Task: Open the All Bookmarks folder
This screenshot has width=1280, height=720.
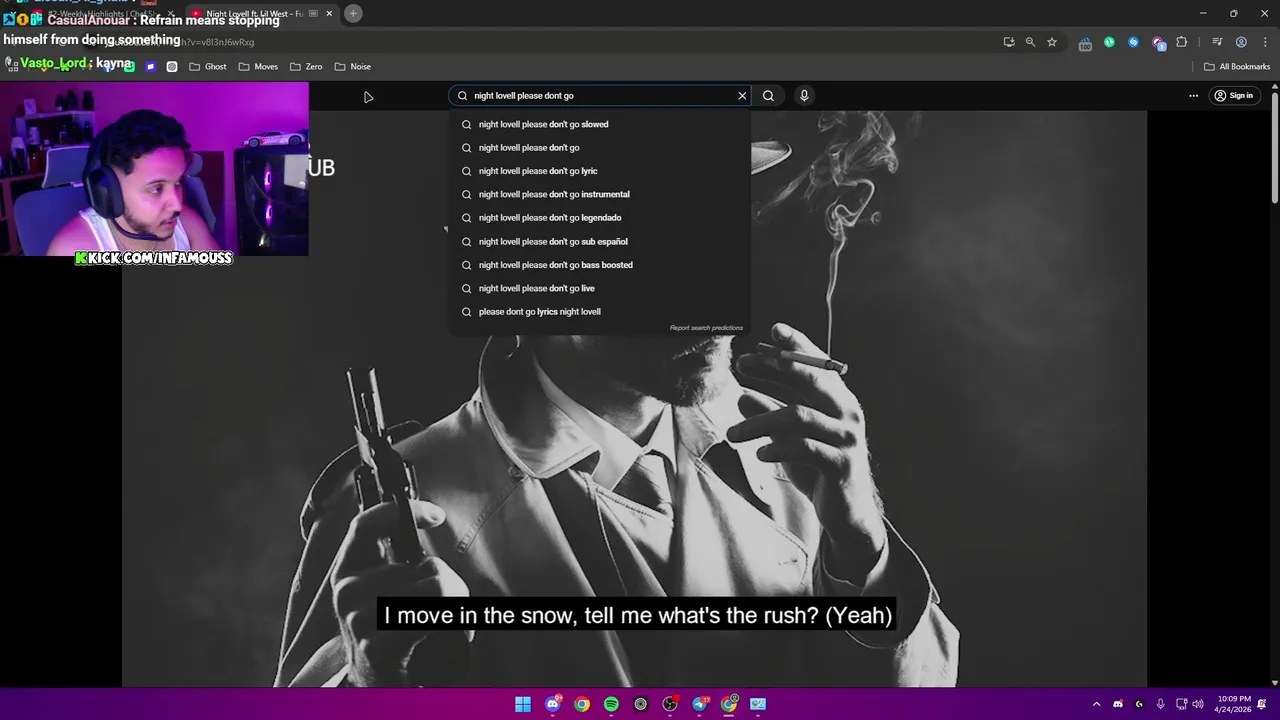Action: point(1237,67)
